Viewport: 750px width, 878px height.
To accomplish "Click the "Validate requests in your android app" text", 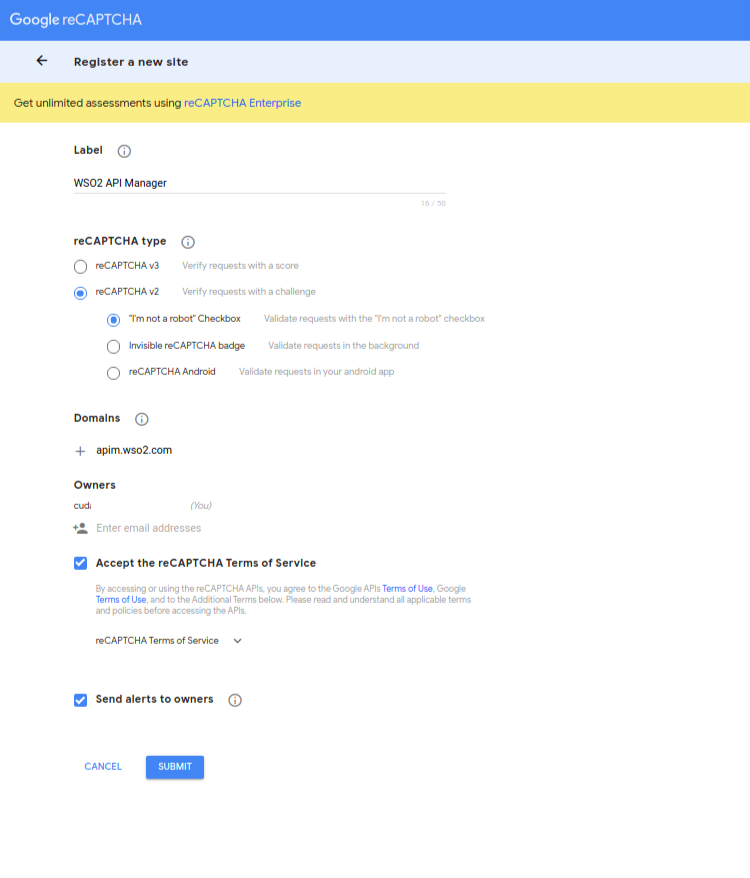I will click(x=316, y=372).
